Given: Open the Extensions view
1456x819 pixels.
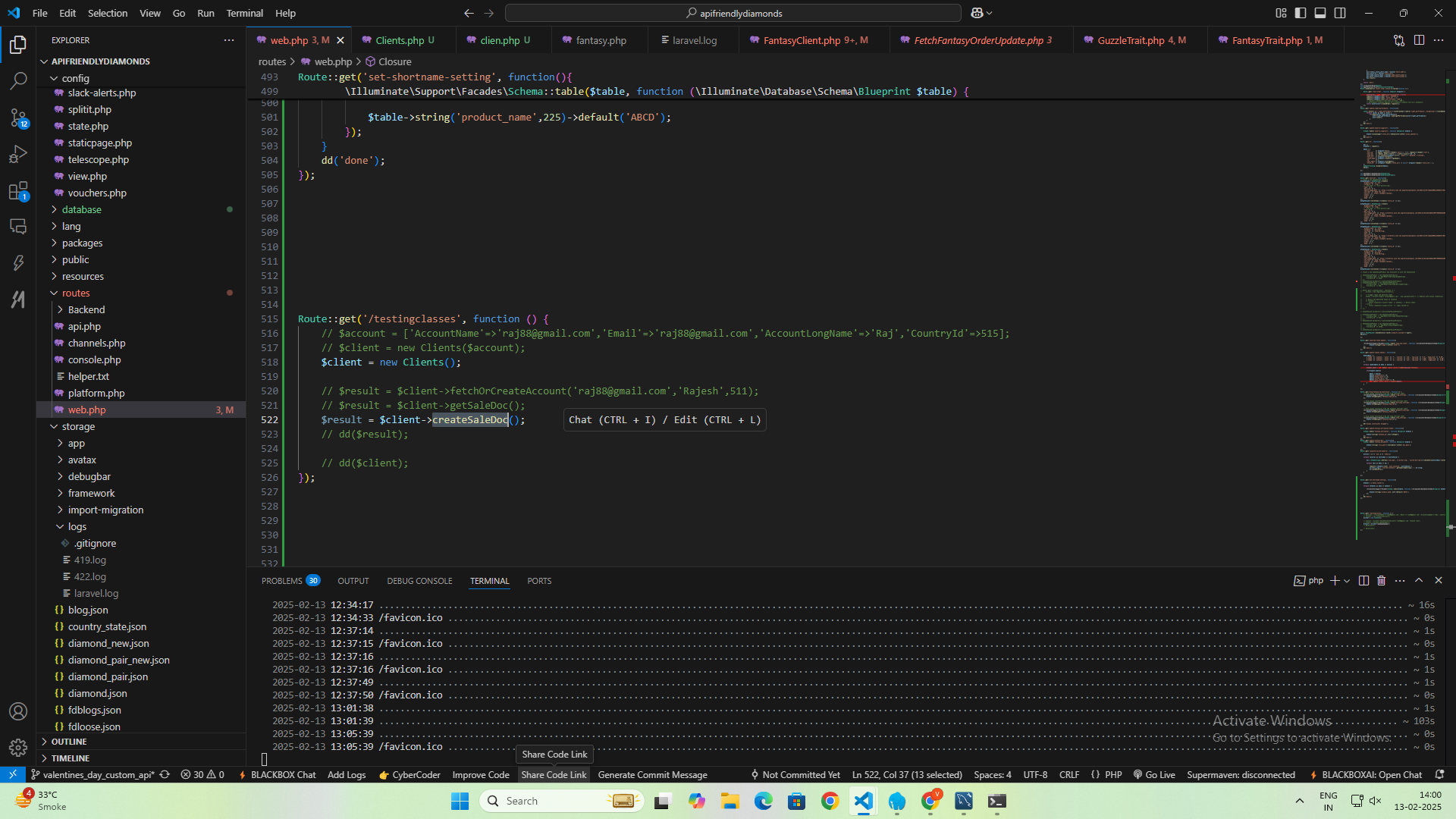Looking at the screenshot, I should click(x=18, y=191).
